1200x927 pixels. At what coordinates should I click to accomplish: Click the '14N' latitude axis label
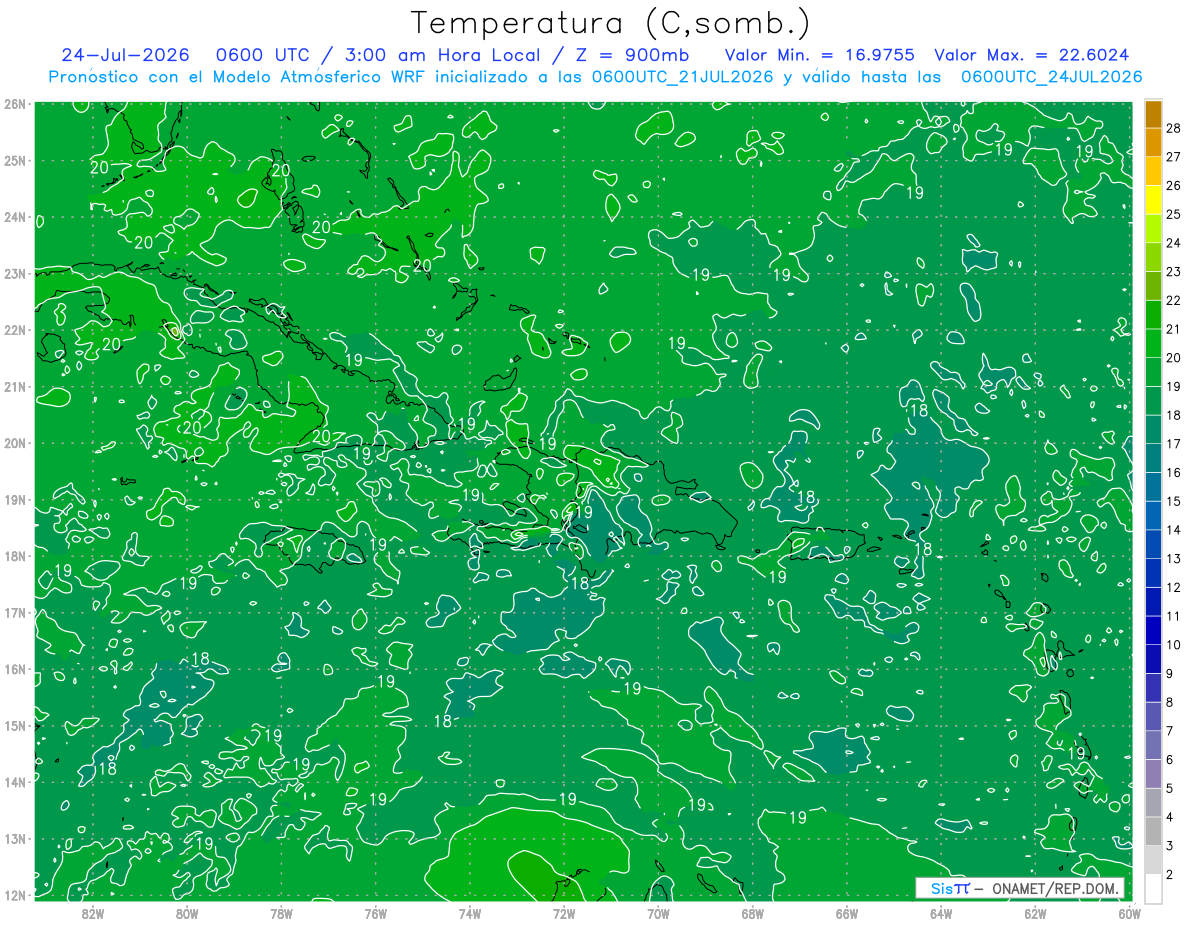point(14,782)
